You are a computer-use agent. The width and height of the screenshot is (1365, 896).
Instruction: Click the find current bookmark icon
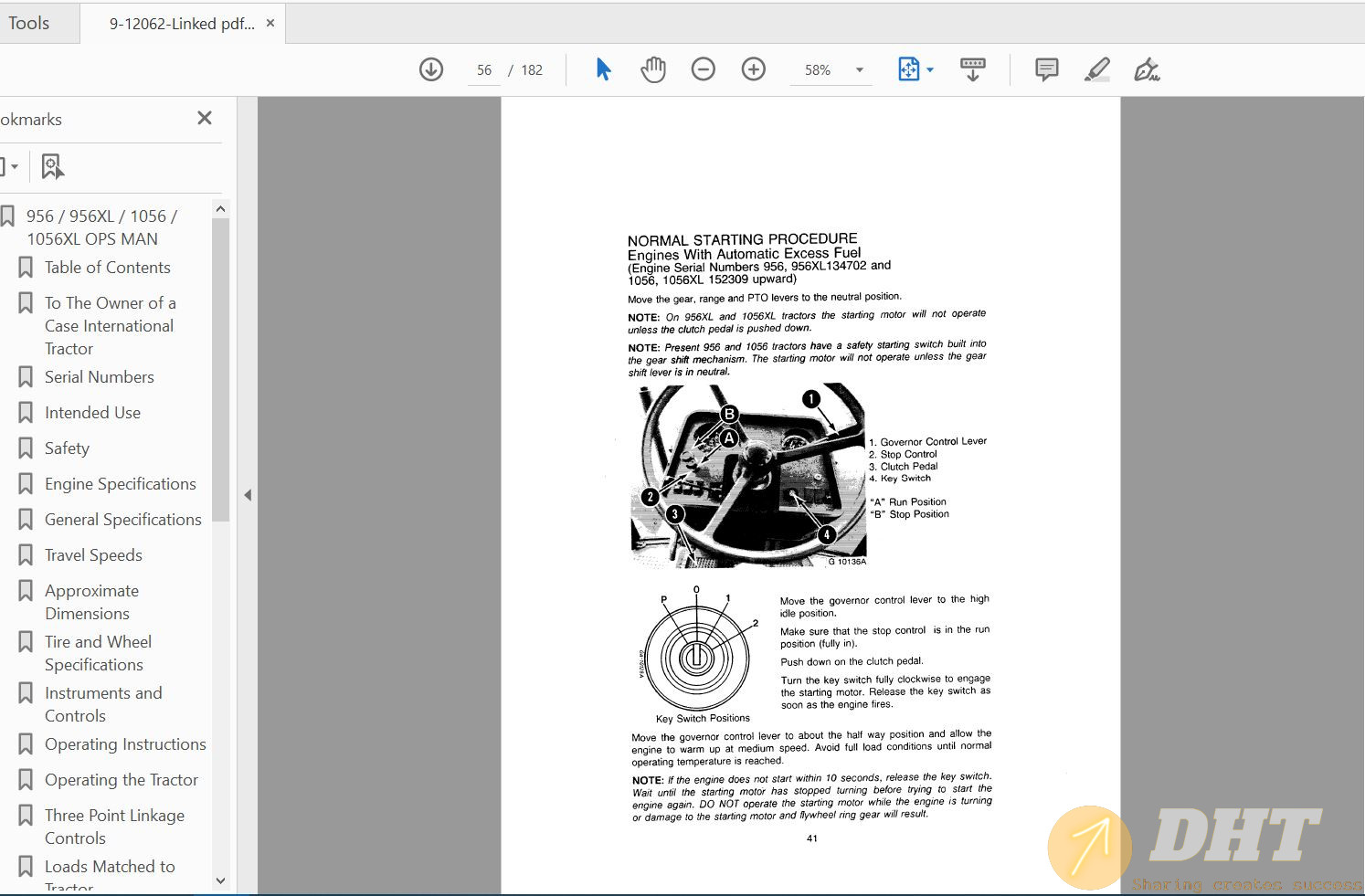(52, 166)
